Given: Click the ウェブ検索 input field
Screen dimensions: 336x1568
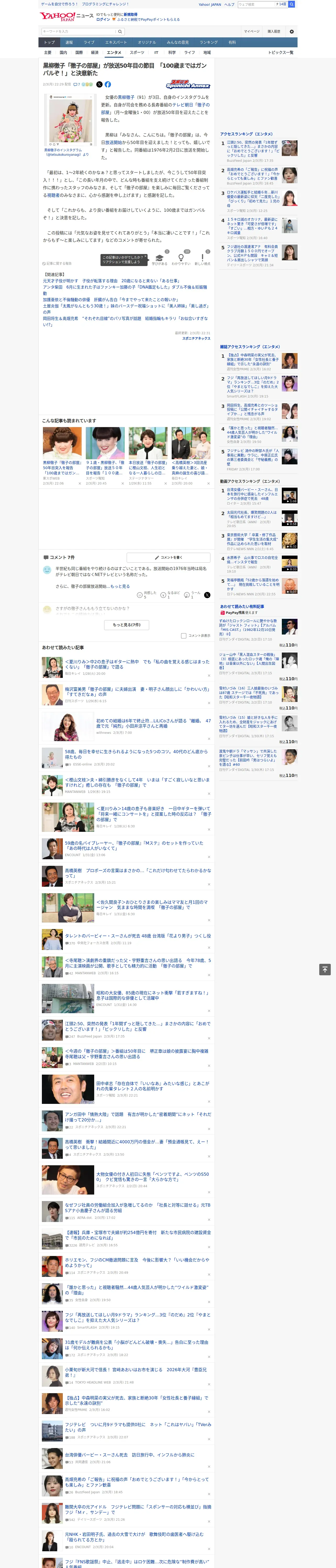Looking at the screenshot, I should pos(256,4).
